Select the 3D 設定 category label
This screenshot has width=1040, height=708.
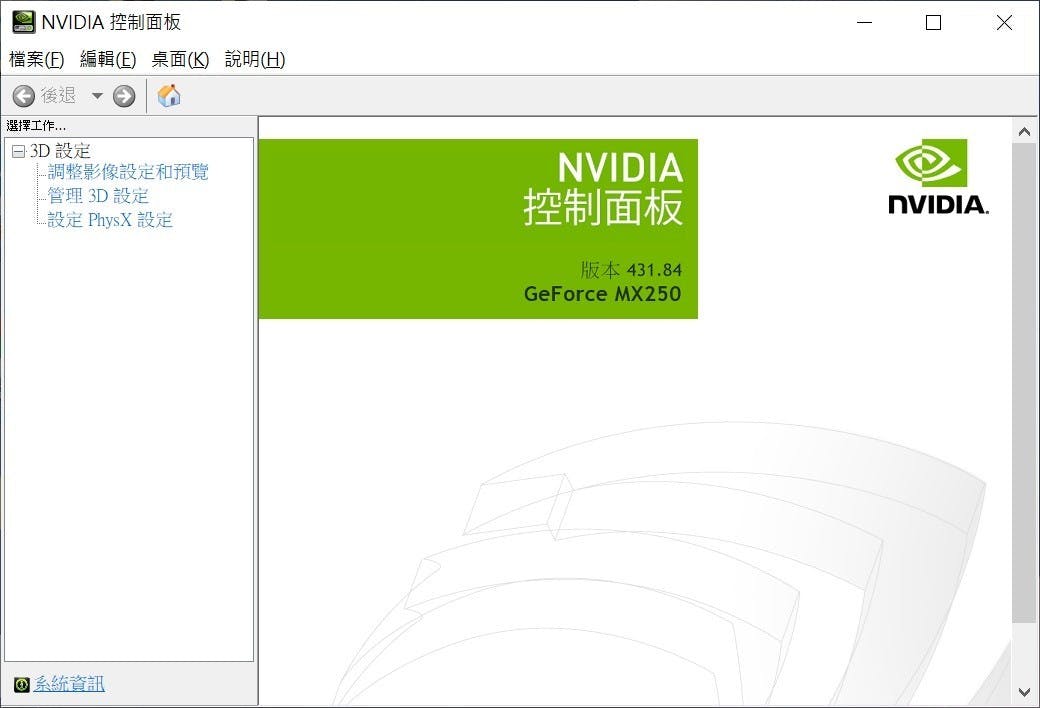click(60, 151)
